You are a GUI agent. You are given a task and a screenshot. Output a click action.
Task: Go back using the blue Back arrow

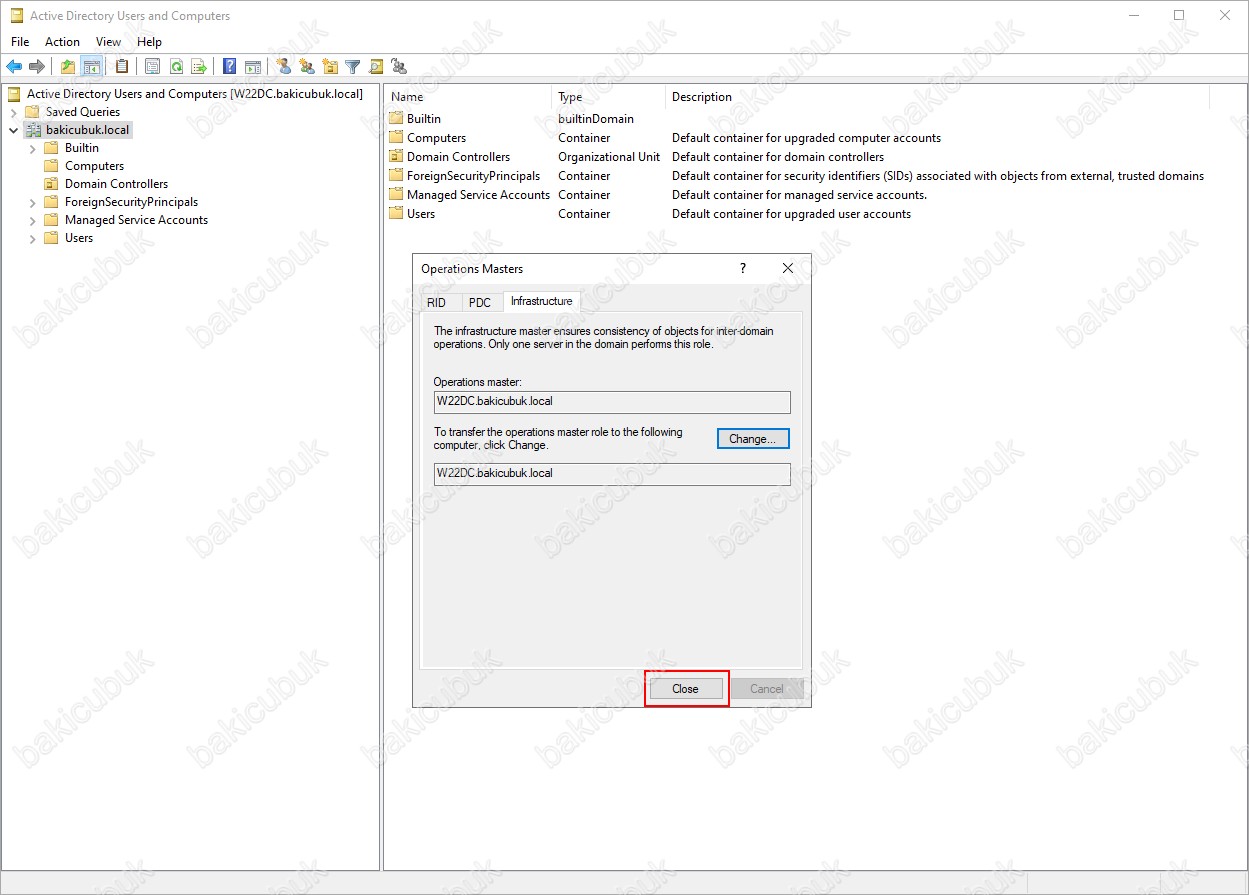tap(14, 67)
